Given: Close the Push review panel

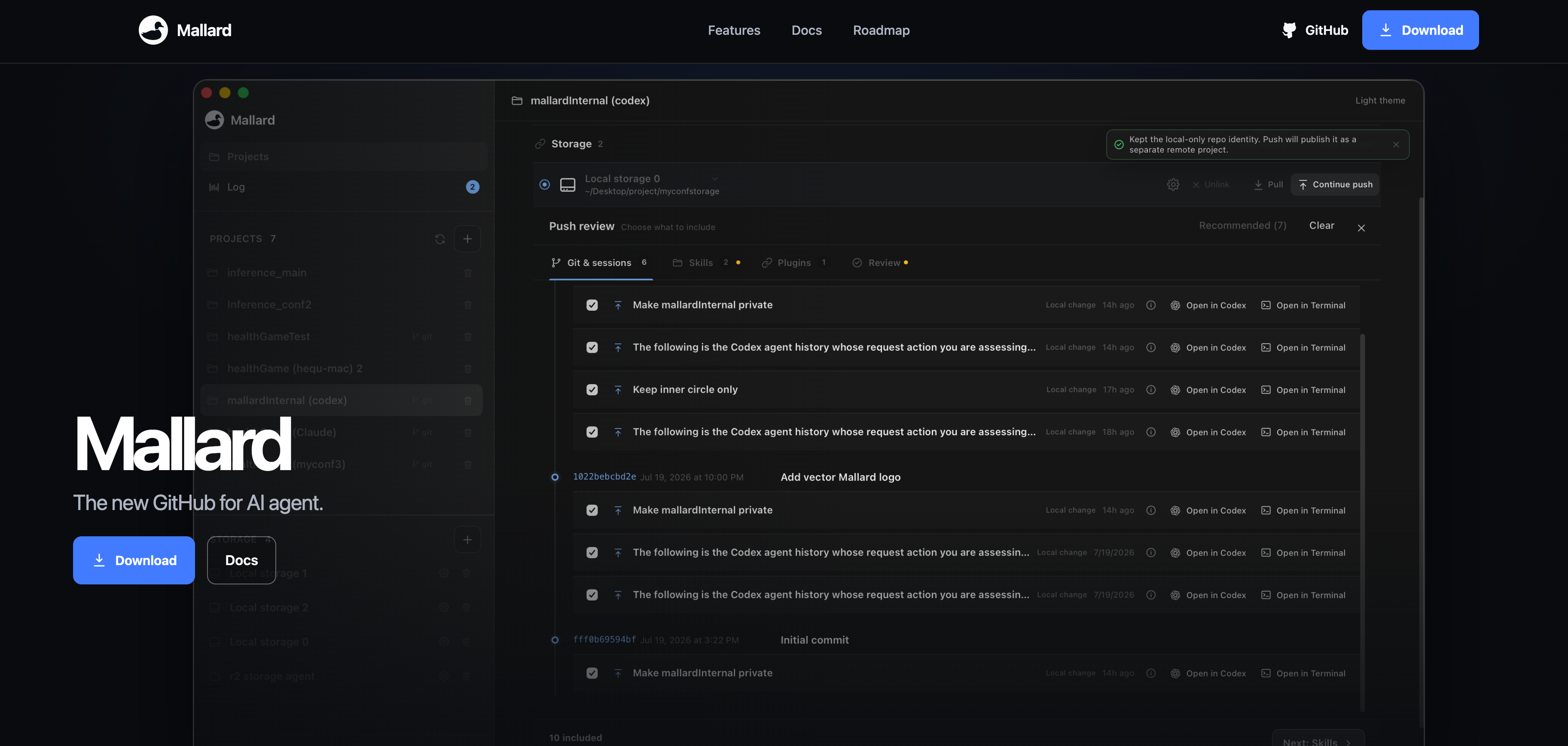Looking at the screenshot, I should point(1361,228).
